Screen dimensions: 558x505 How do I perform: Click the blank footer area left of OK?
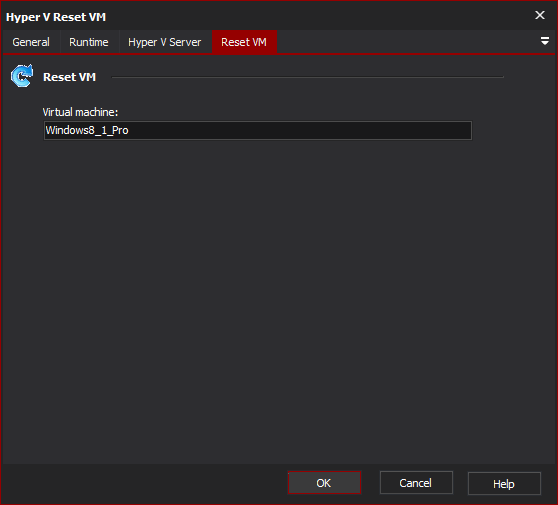(x=142, y=483)
